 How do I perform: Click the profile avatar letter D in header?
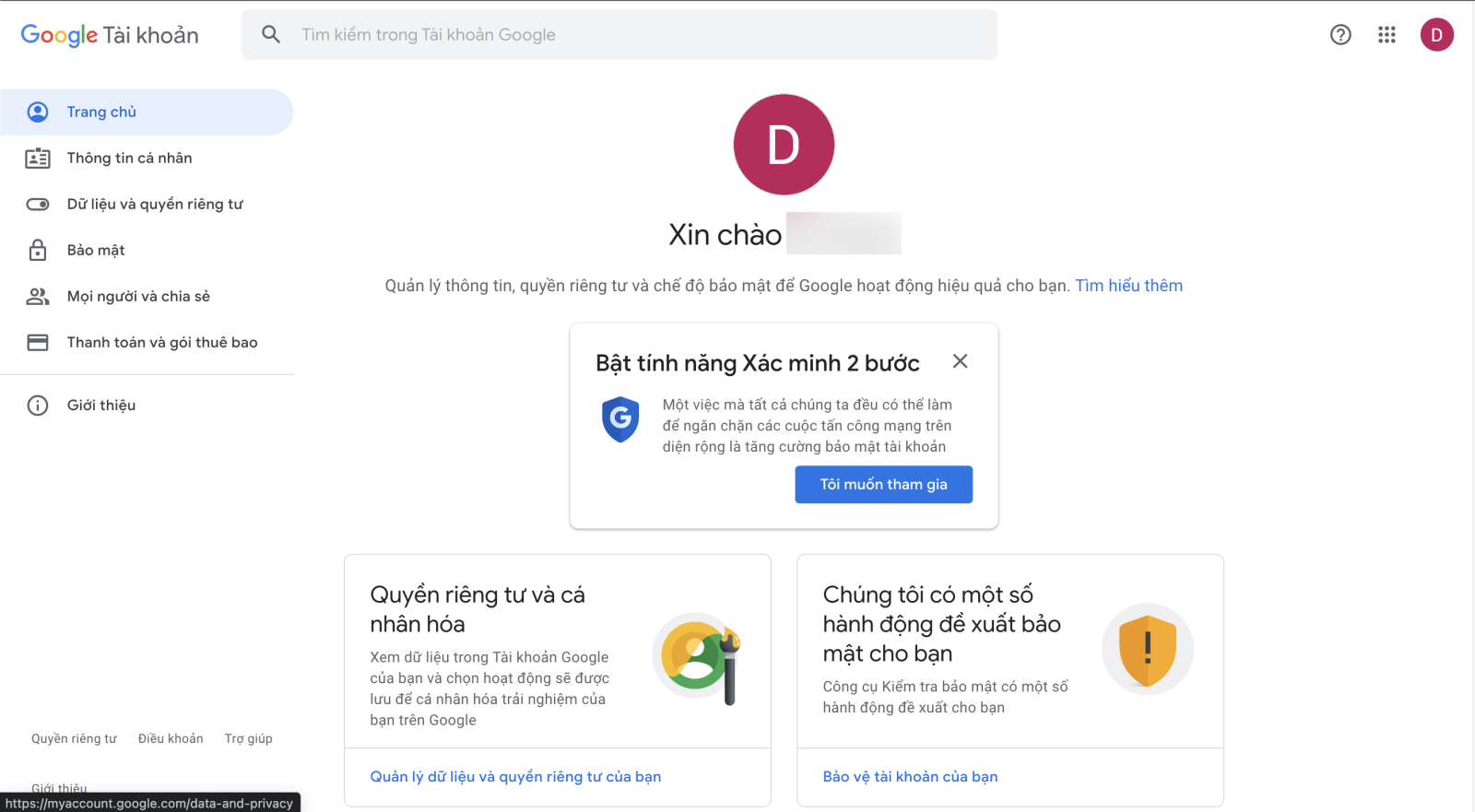click(x=1437, y=34)
